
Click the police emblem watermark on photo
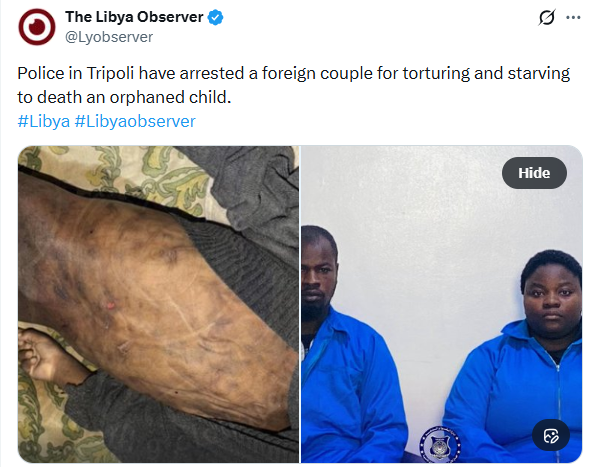(x=439, y=445)
